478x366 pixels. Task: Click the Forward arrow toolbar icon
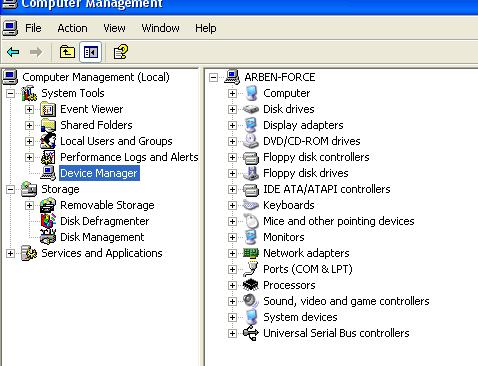[x=36, y=52]
